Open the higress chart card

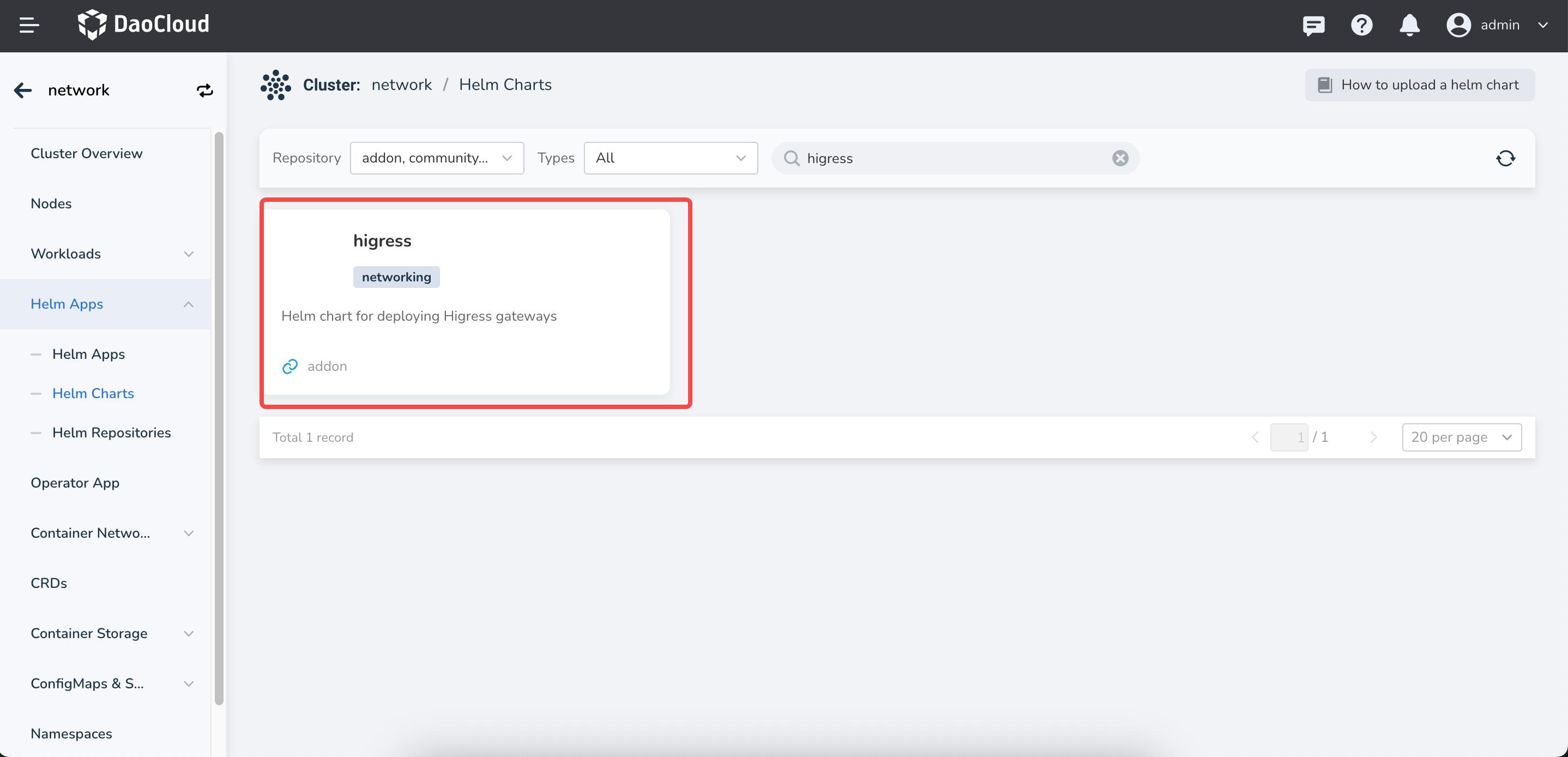click(x=466, y=302)
